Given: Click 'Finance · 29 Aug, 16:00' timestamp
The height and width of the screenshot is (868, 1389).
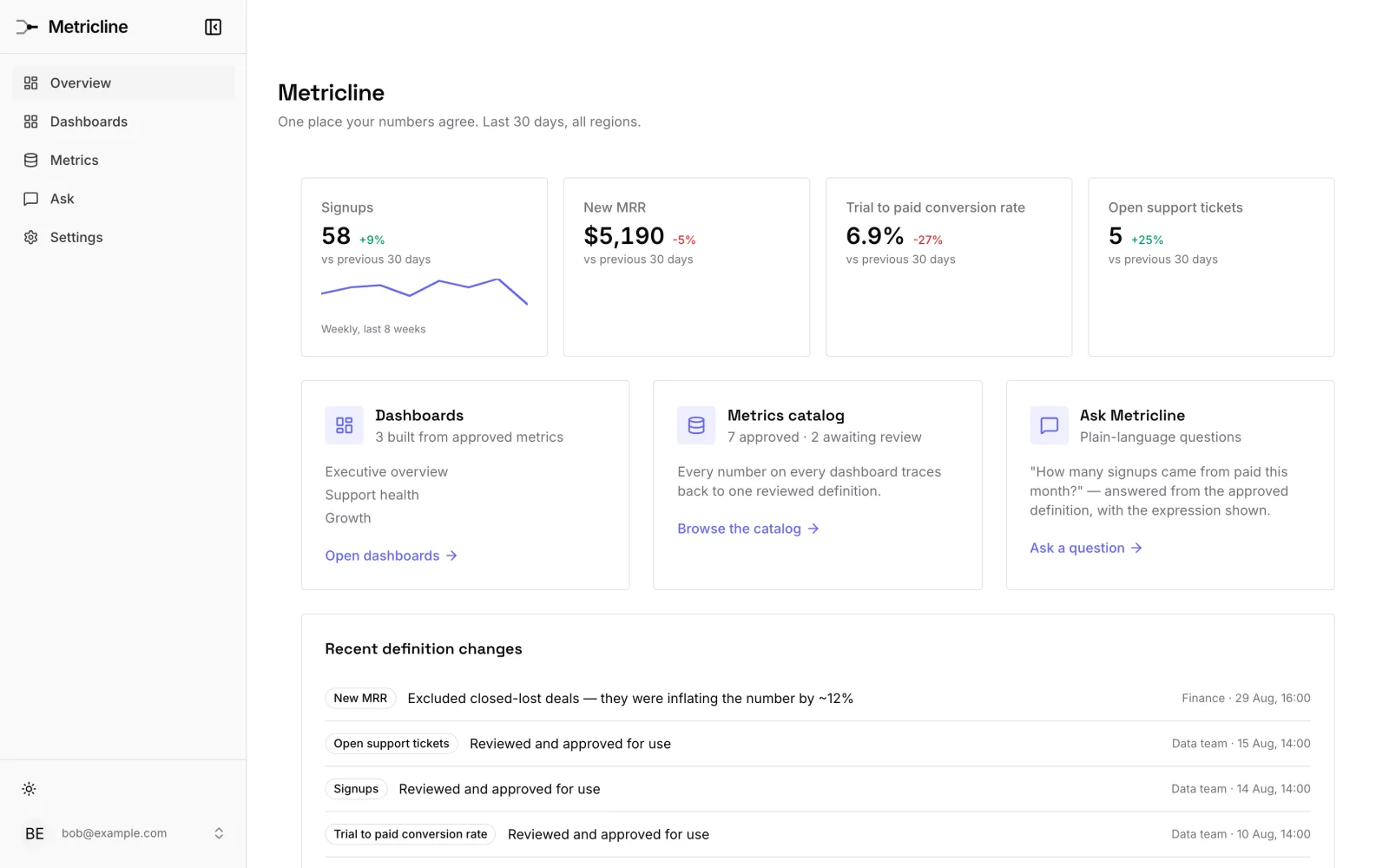Looking at the screenshot, I should point(1246,698).
